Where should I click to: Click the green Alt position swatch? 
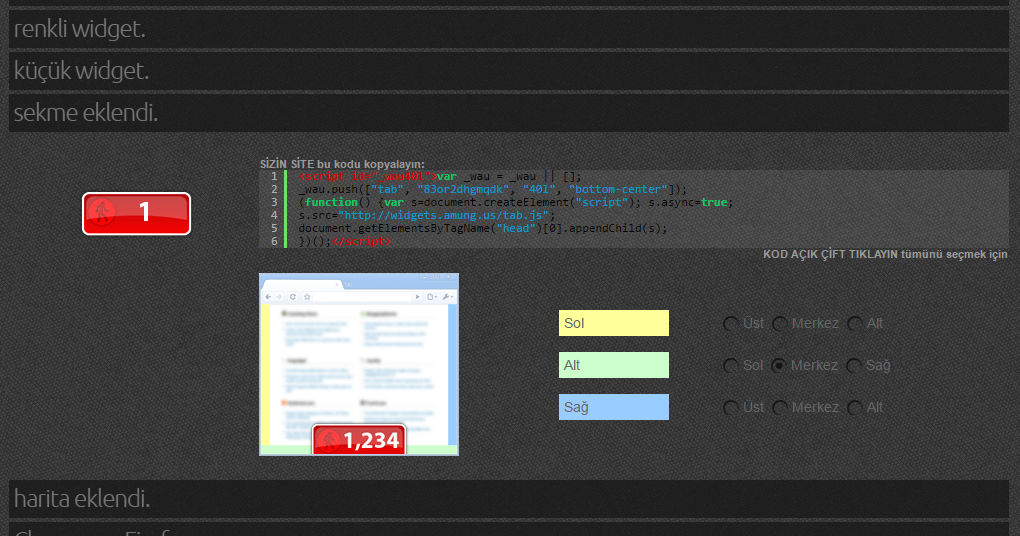[x=613, y=365]
